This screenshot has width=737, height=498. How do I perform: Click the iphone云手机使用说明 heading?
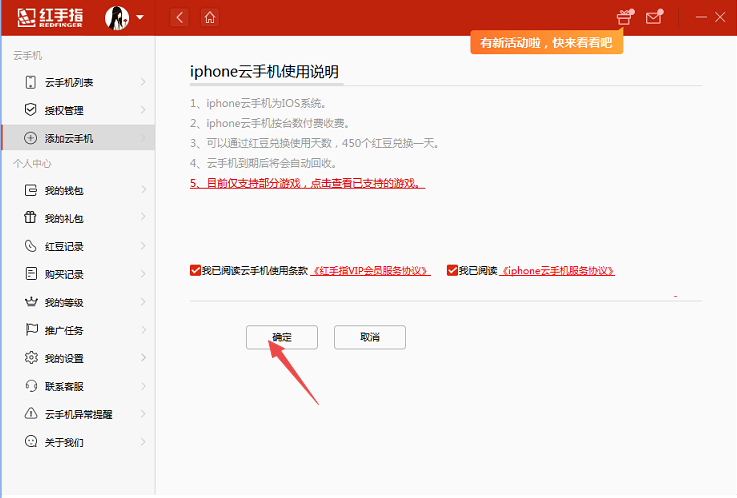click(264, 72)
